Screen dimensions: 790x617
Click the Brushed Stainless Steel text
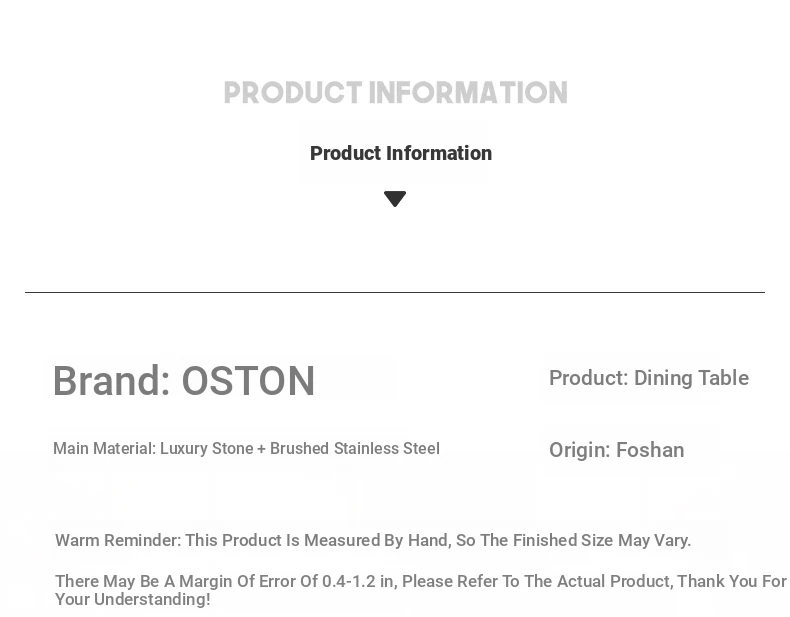click(x=354, y=449)
